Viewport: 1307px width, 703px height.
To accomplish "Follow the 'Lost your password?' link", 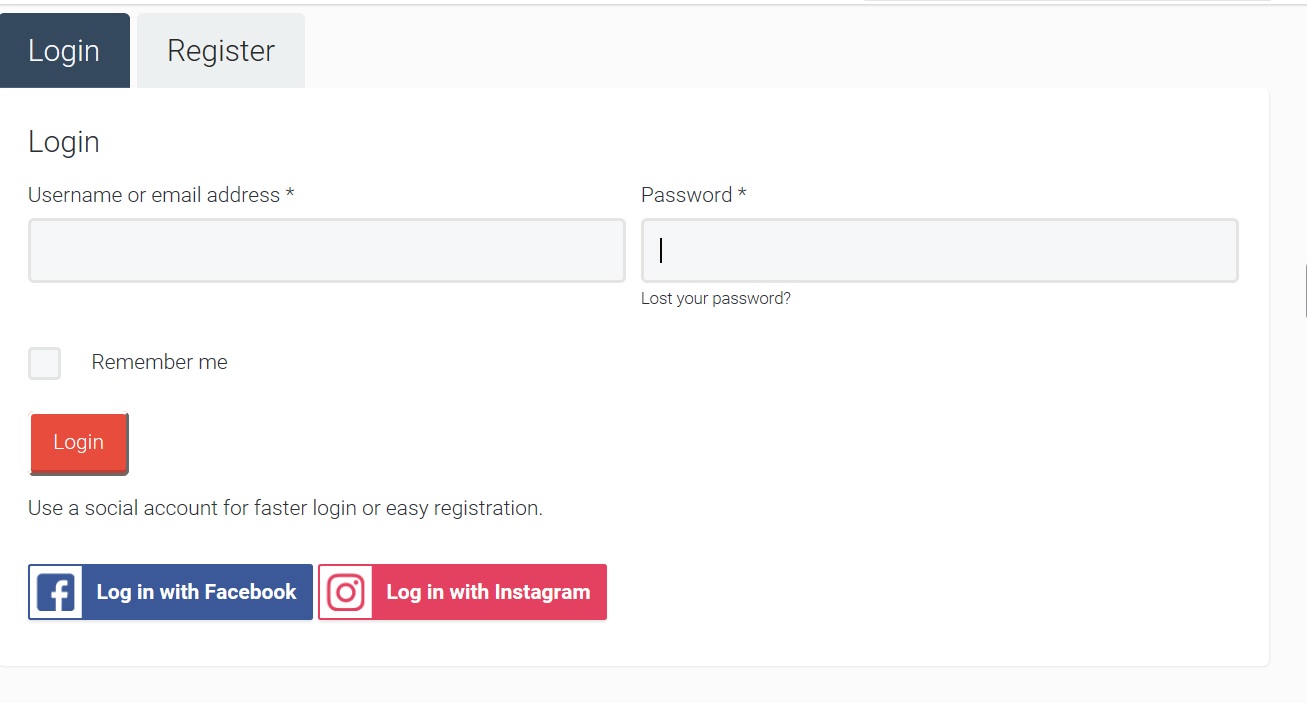I will (715, 299).
